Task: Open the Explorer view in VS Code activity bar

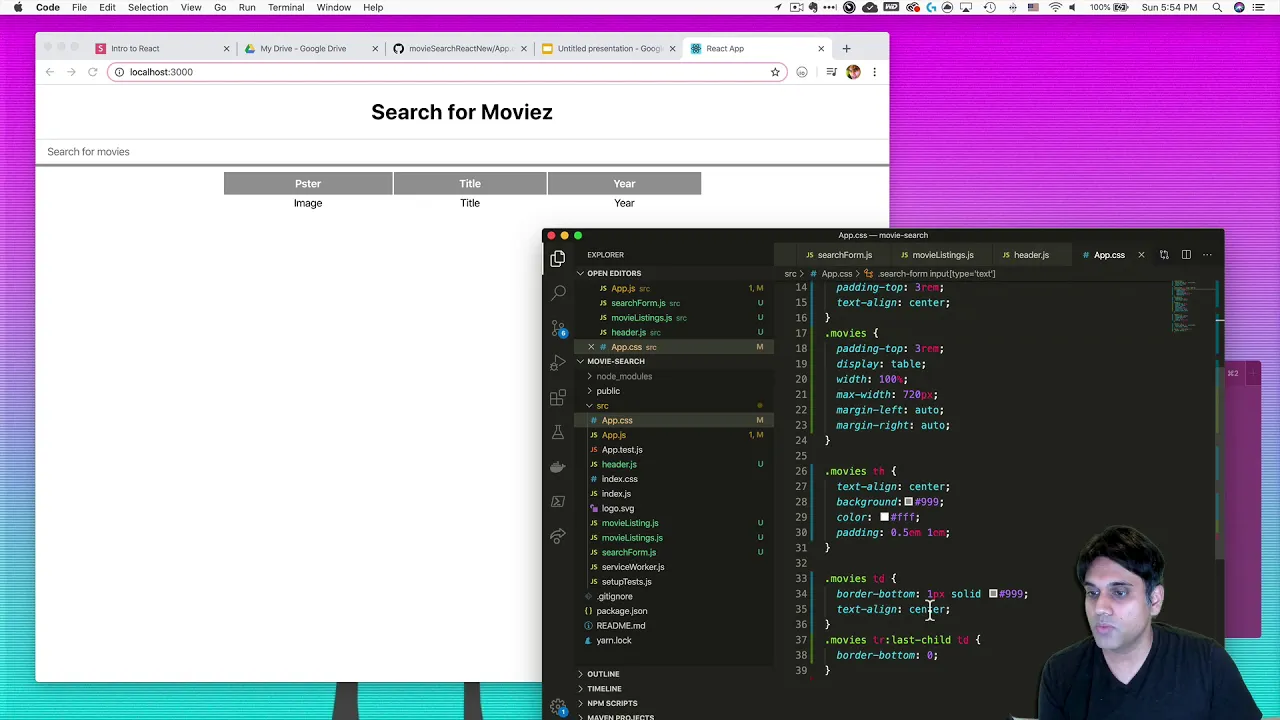Action: [558, 258]
